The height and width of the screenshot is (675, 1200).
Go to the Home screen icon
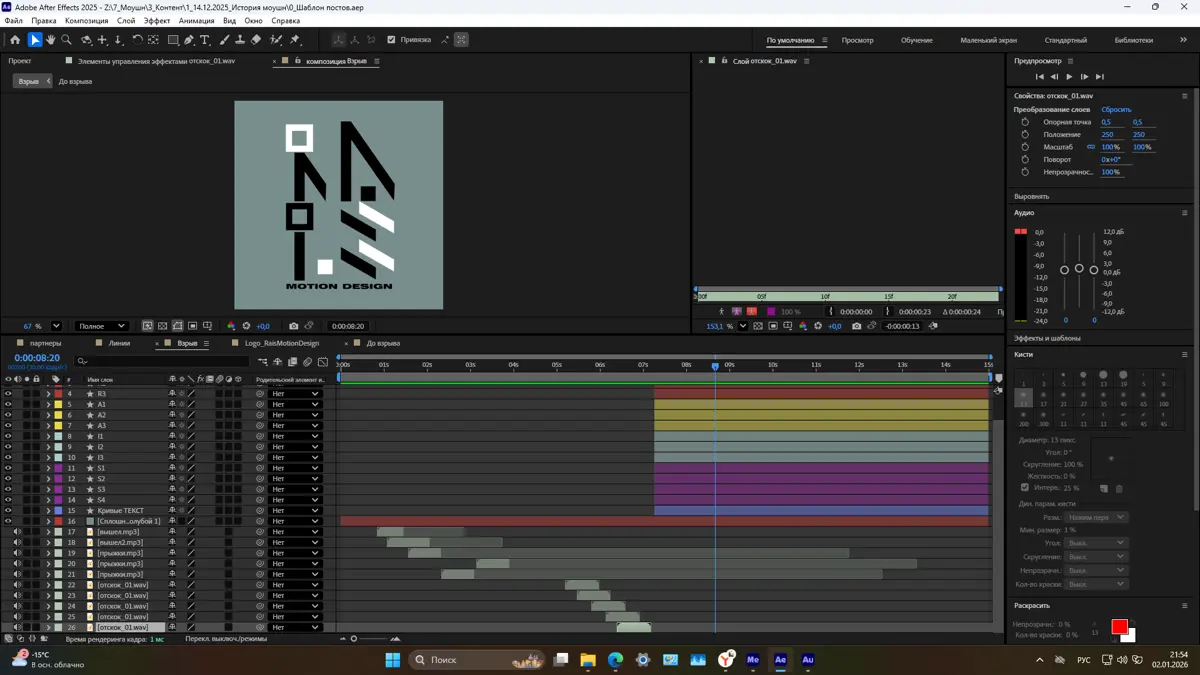pos(15,40)
